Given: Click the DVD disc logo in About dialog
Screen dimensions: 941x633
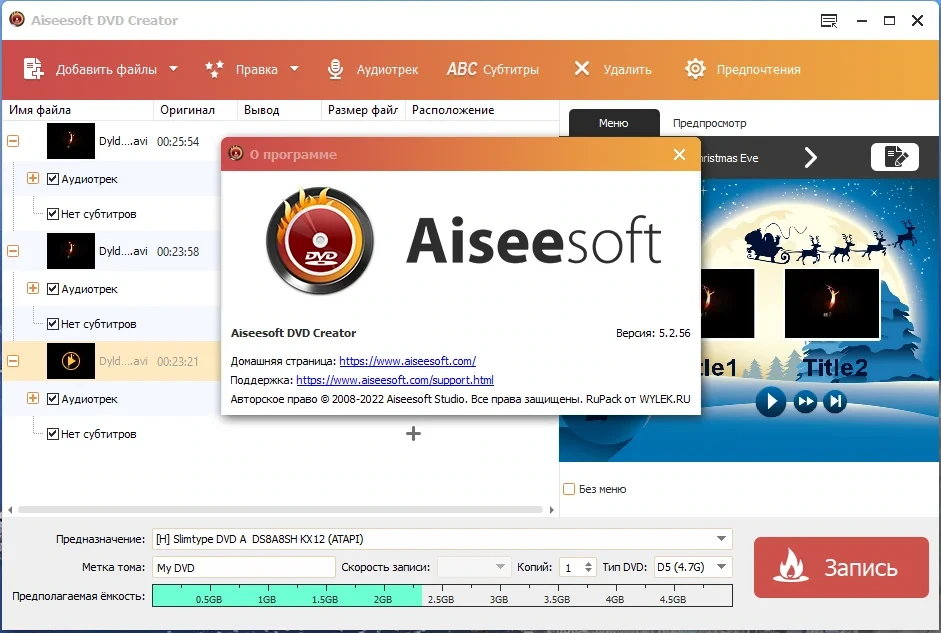Looking at the screenshot, I should (320, 241).
